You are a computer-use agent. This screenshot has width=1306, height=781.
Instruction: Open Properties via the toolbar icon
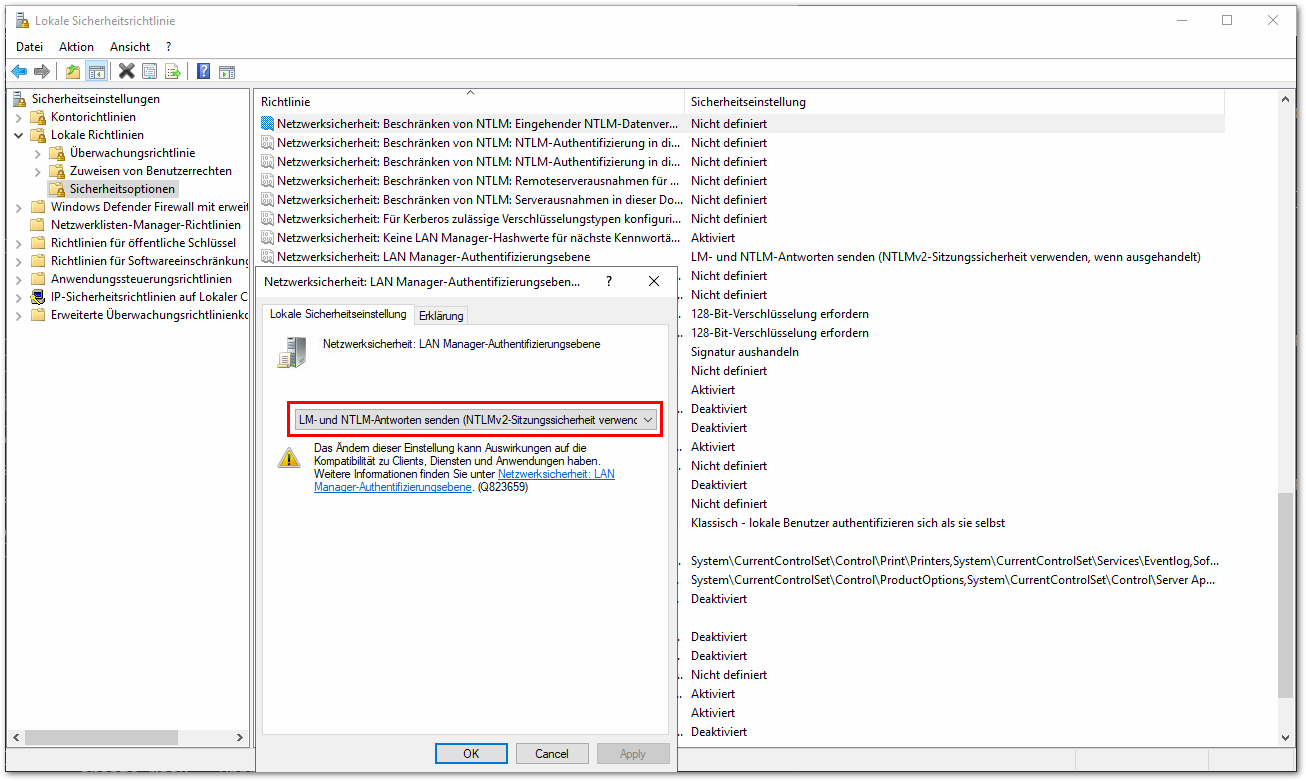(149, 71)
